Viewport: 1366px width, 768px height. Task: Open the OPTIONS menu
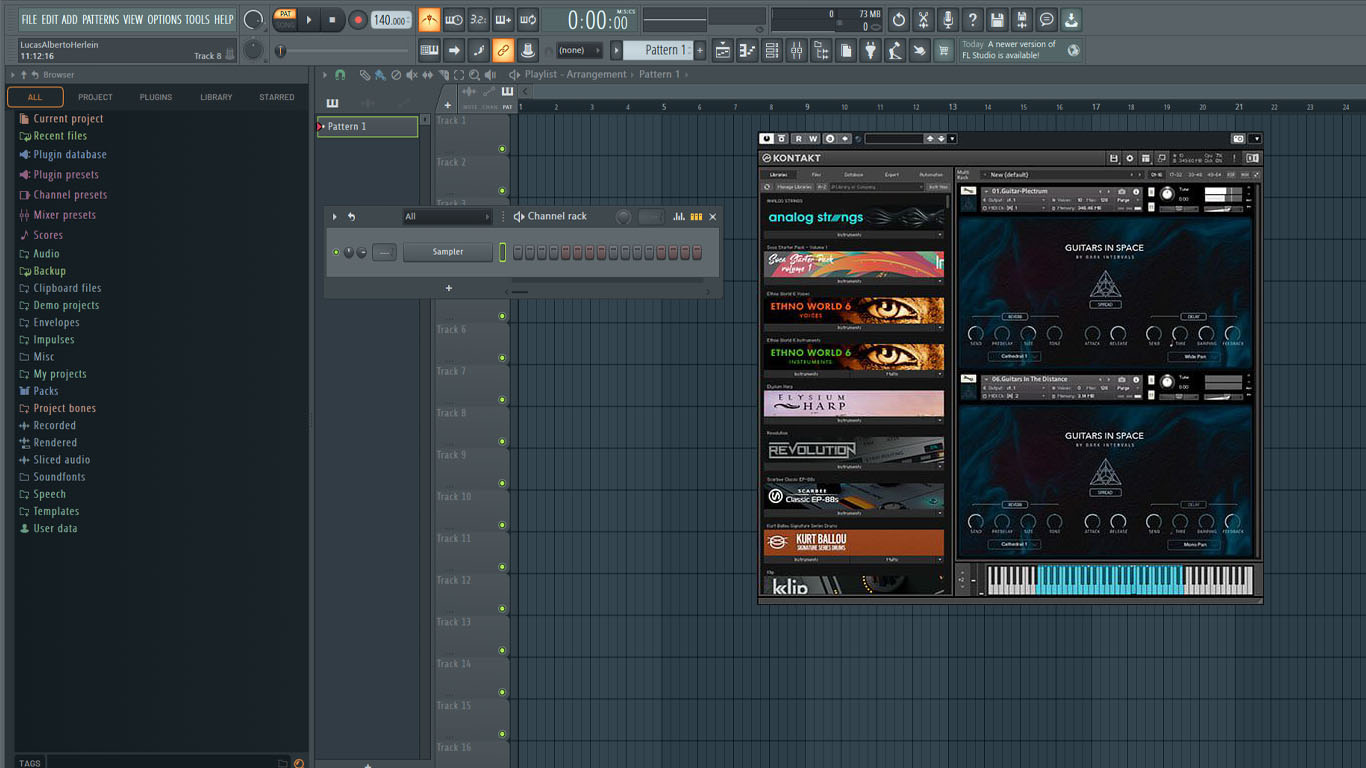tap(165, 19)
